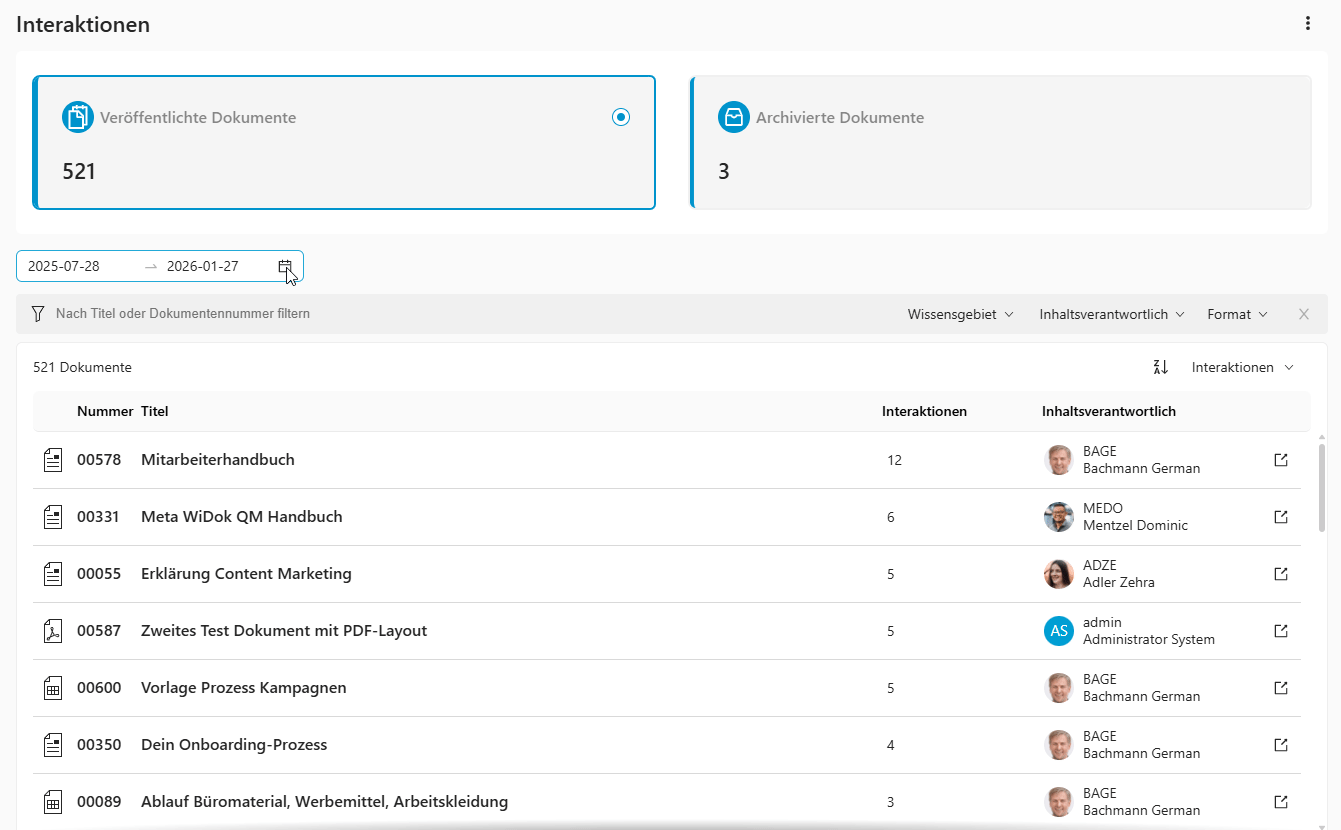Click the PDF icon of Zweites Test Dokument
The width and height of the screenshot is (1341, 830).
53,631
